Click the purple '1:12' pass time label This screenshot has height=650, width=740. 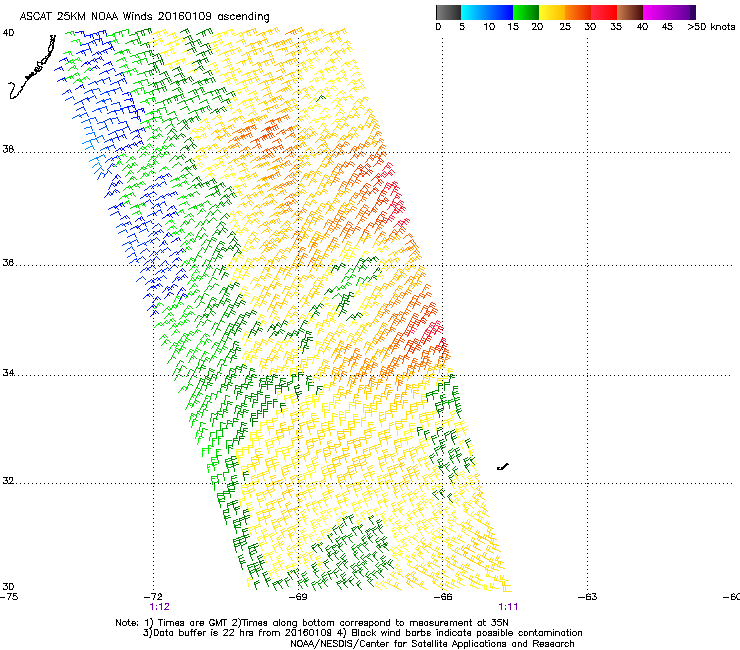point(160,607)
